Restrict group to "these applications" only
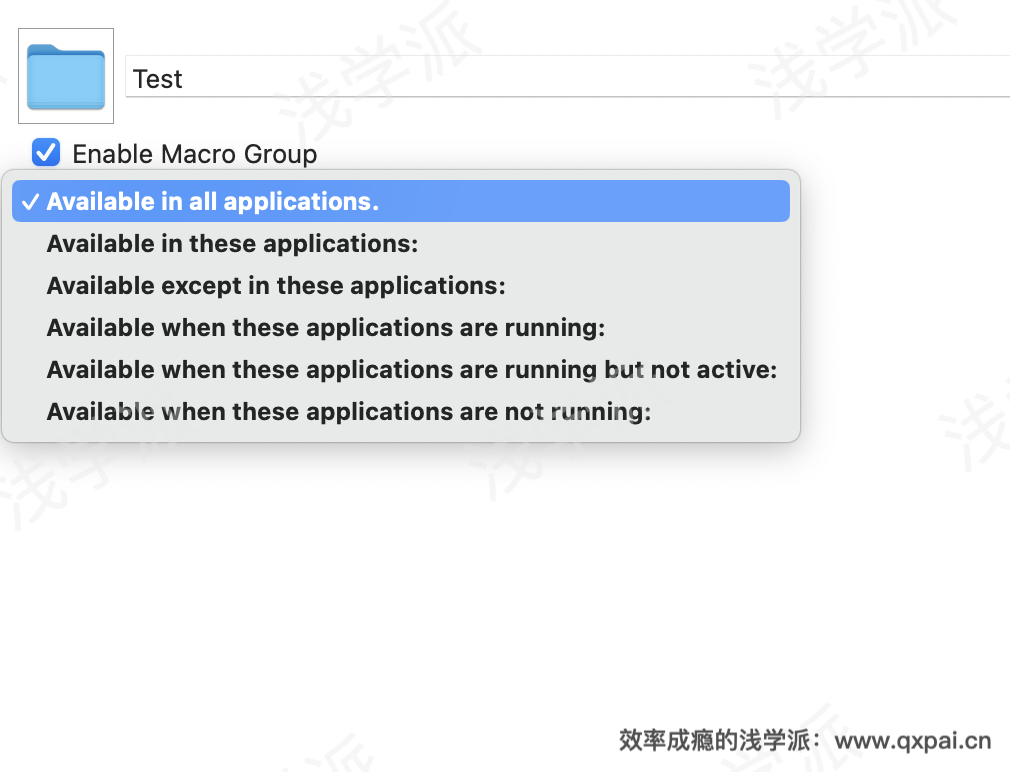Image resolution: width=1010 pixels, height=772 pixels. click(232, 243)
